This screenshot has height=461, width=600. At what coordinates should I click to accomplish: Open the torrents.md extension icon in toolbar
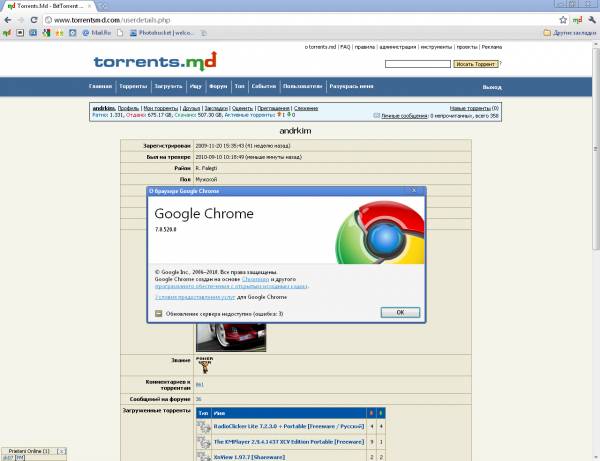pyautogui.click(x=577, y=20)
